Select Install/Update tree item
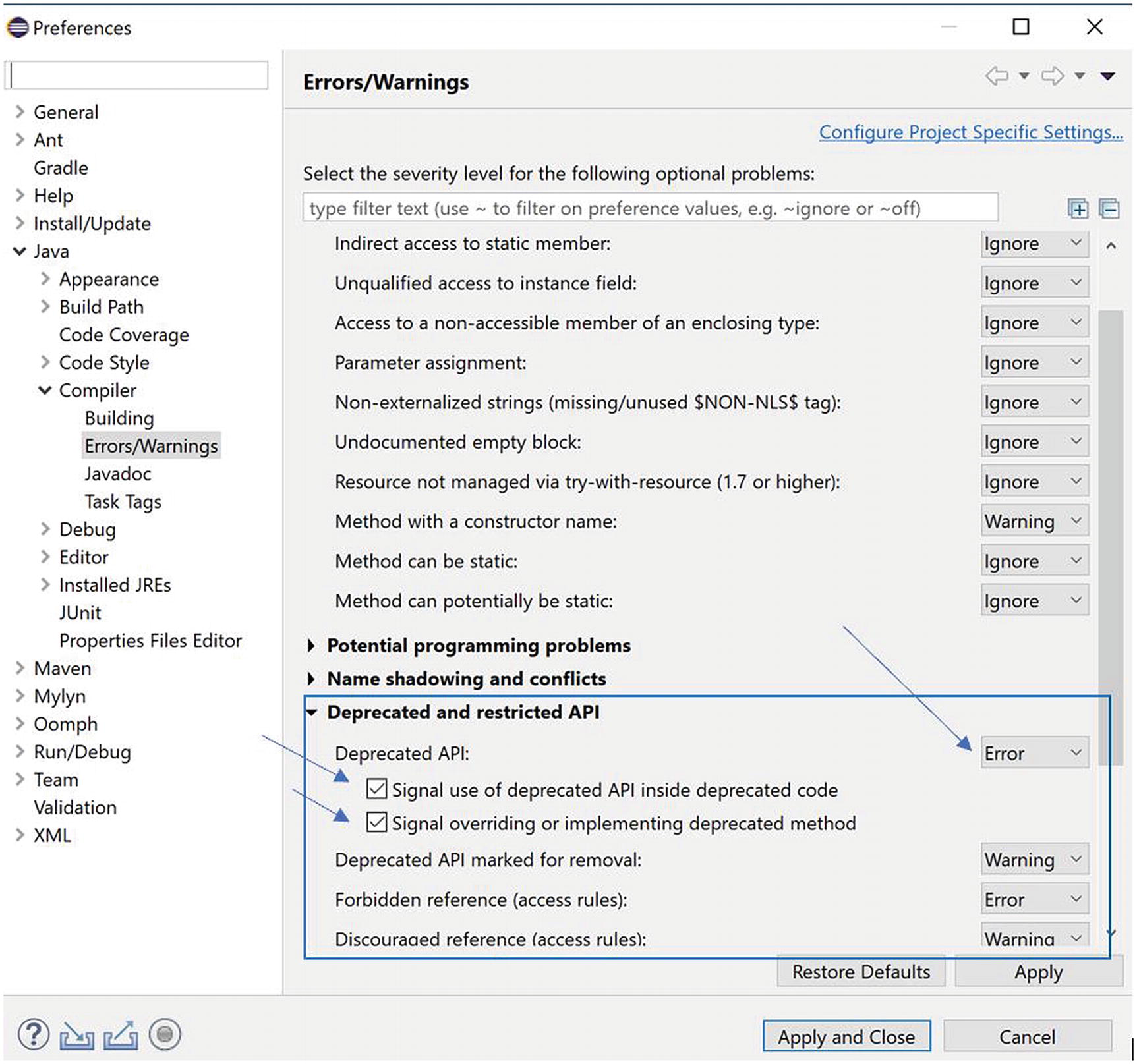This screenshot has width=1137, height=1064. click(92, 223)
